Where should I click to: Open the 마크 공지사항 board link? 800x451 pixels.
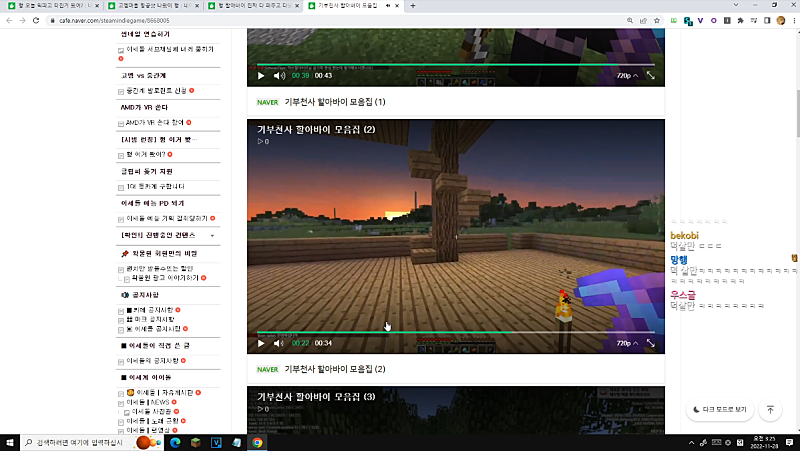coord(151,319)
